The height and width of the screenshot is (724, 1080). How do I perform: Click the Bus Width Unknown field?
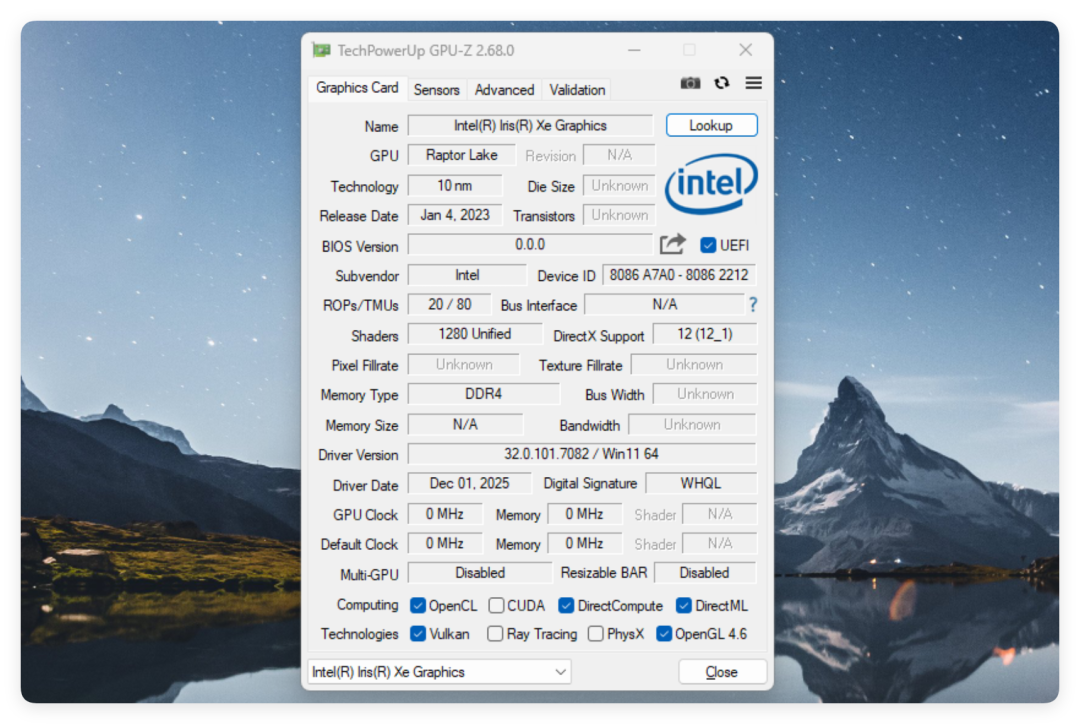(x=705, y=394)
